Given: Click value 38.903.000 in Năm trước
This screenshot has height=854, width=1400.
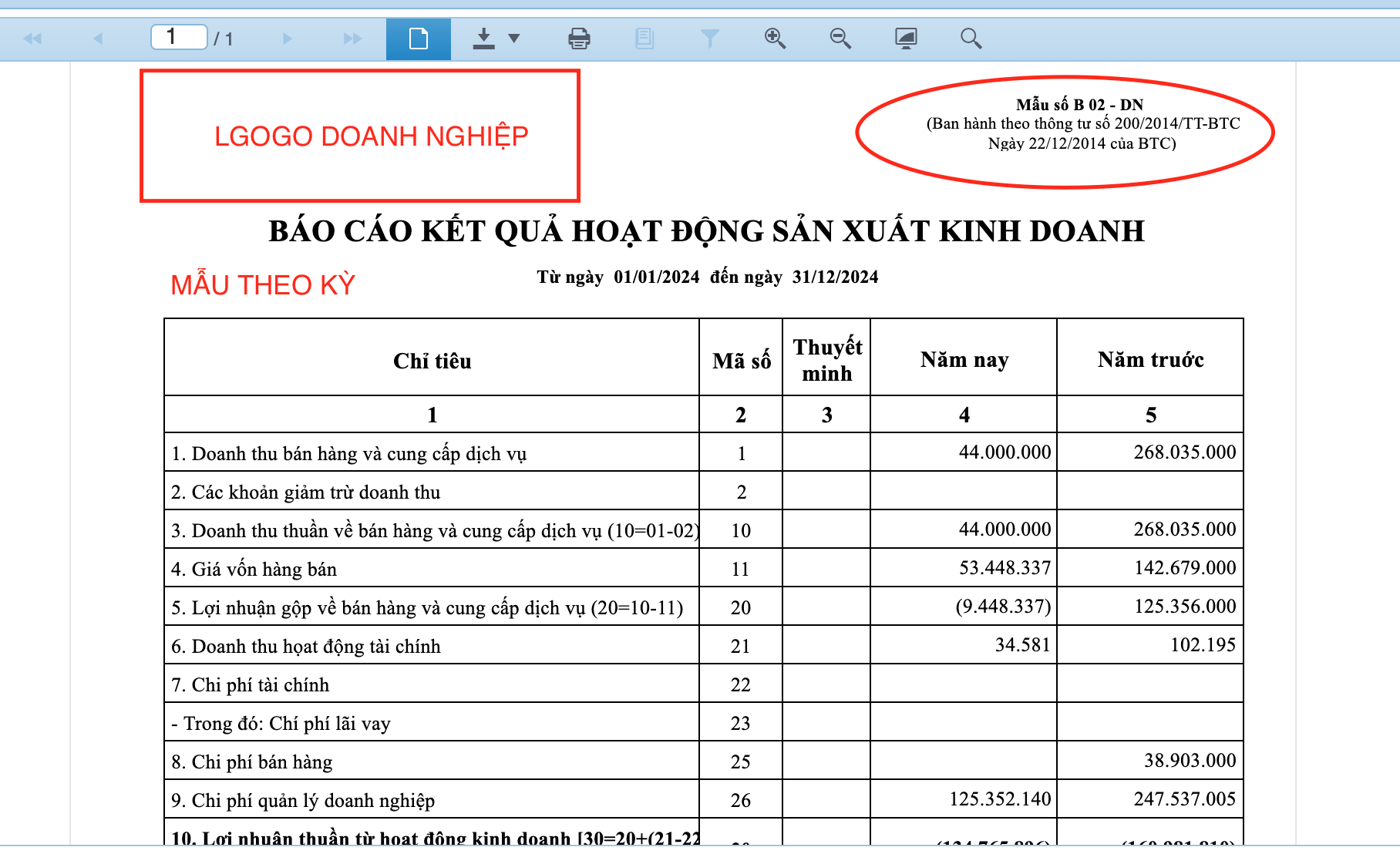Looking at the screenshot, I should (1190, 761).
